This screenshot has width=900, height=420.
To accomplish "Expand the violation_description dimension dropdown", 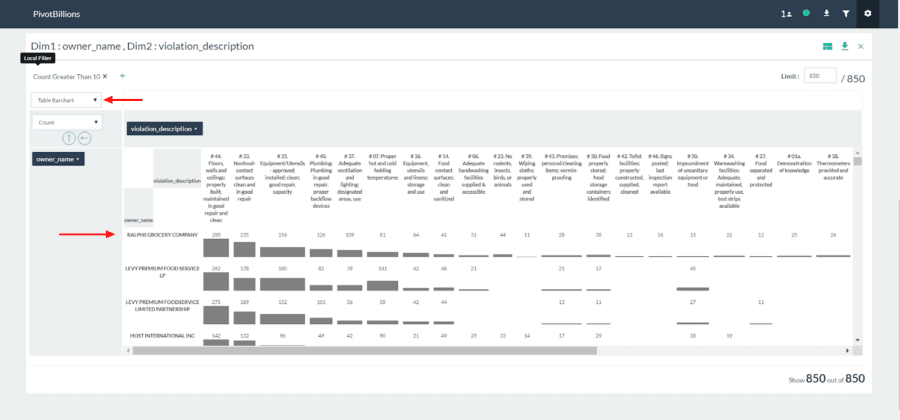I will [x=165, y=129].
